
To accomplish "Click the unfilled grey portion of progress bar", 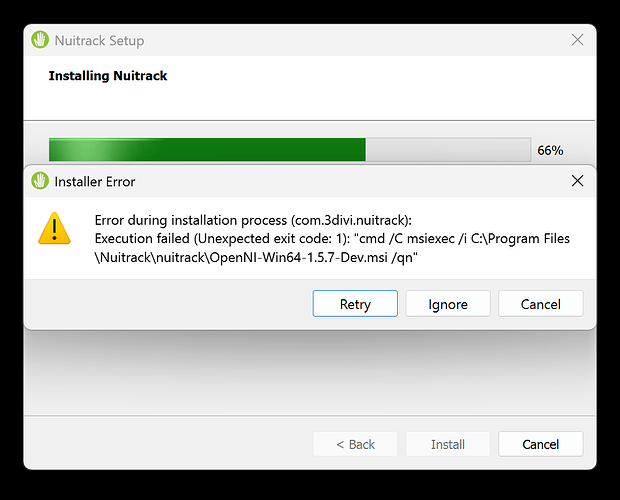I will pos(448,150).
